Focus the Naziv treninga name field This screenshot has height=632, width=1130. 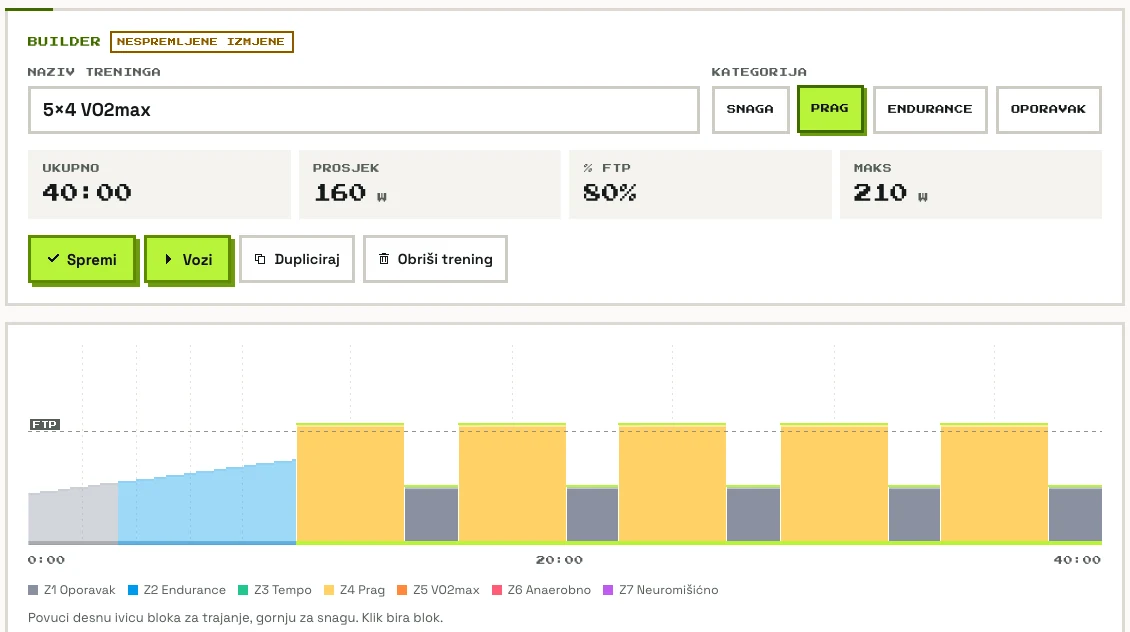(364, 110)
